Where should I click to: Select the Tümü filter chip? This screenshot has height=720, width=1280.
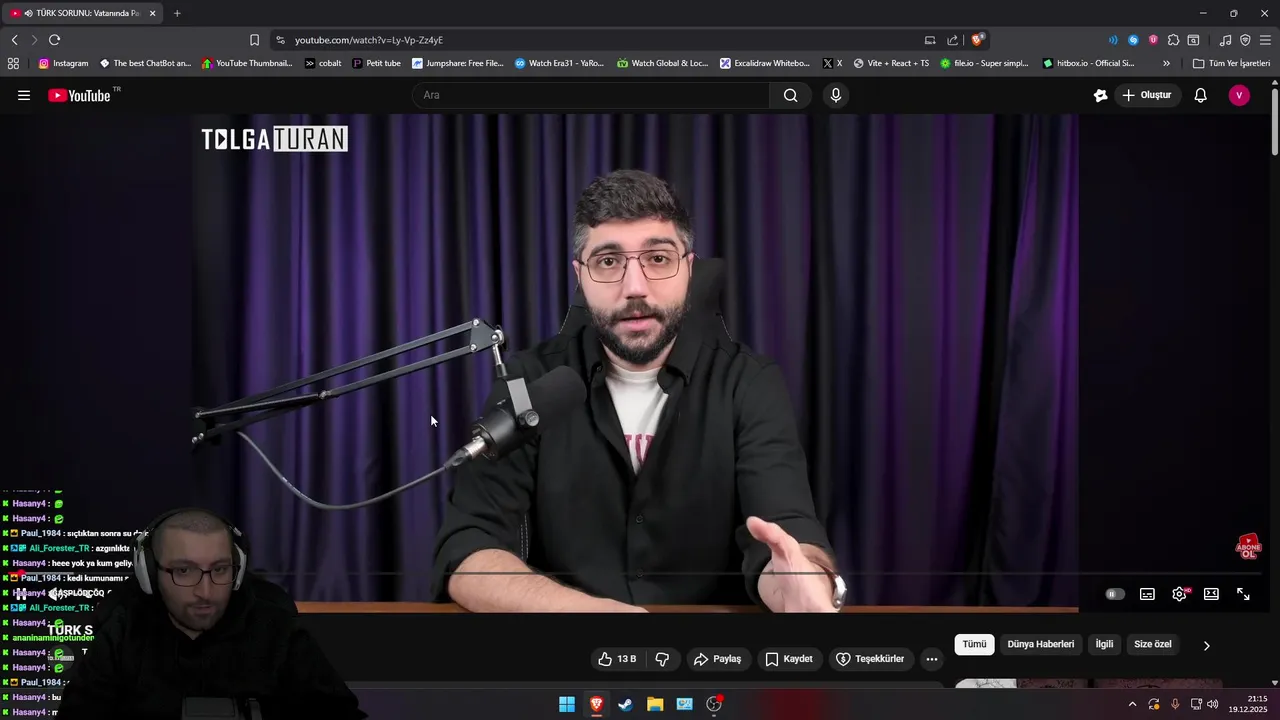pyautogui.click(x=974, y=644)
